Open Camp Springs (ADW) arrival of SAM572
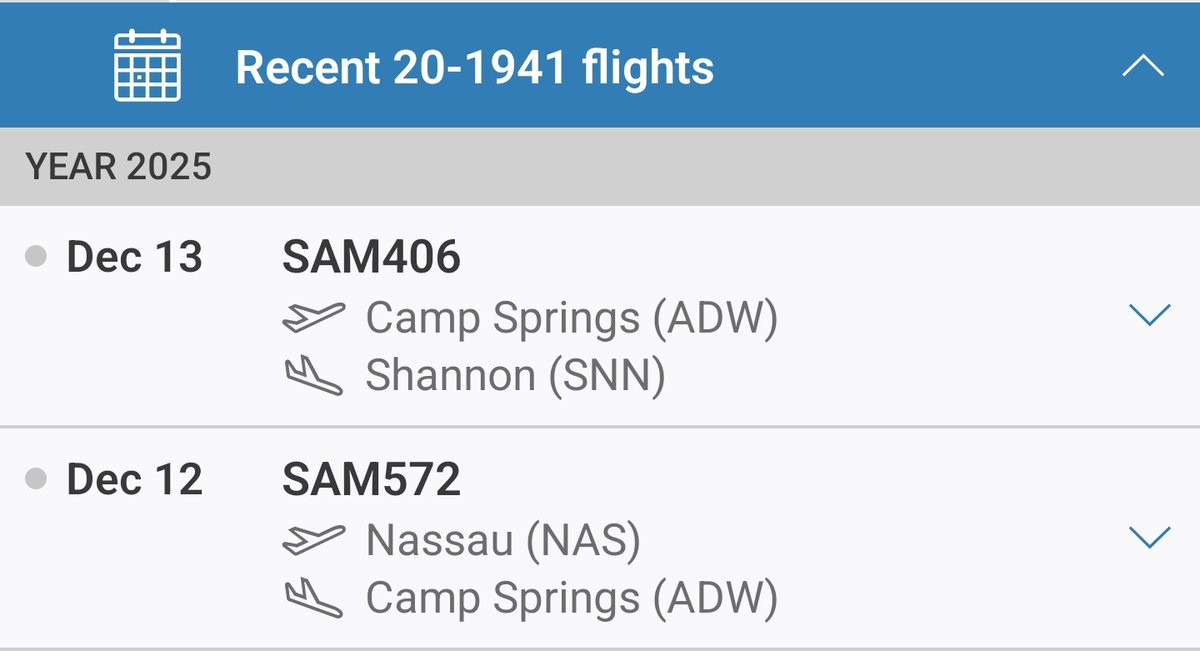The height and width of the screenshot is (651, 1200). (571, 598)
